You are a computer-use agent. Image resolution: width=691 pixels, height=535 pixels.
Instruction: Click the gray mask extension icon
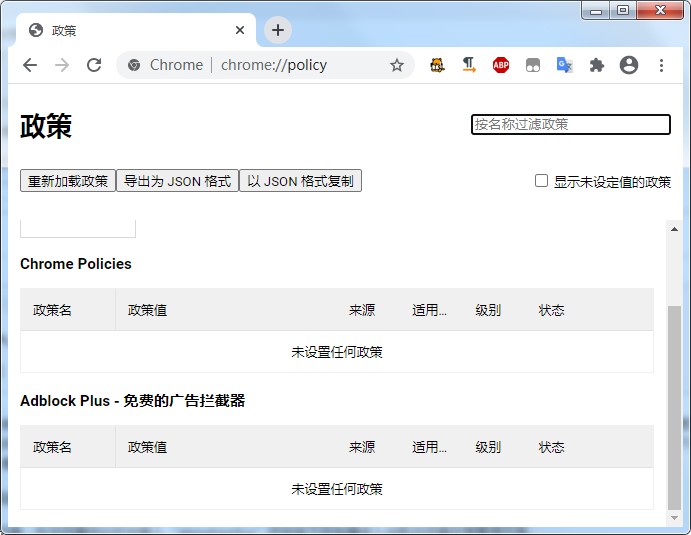533,66
